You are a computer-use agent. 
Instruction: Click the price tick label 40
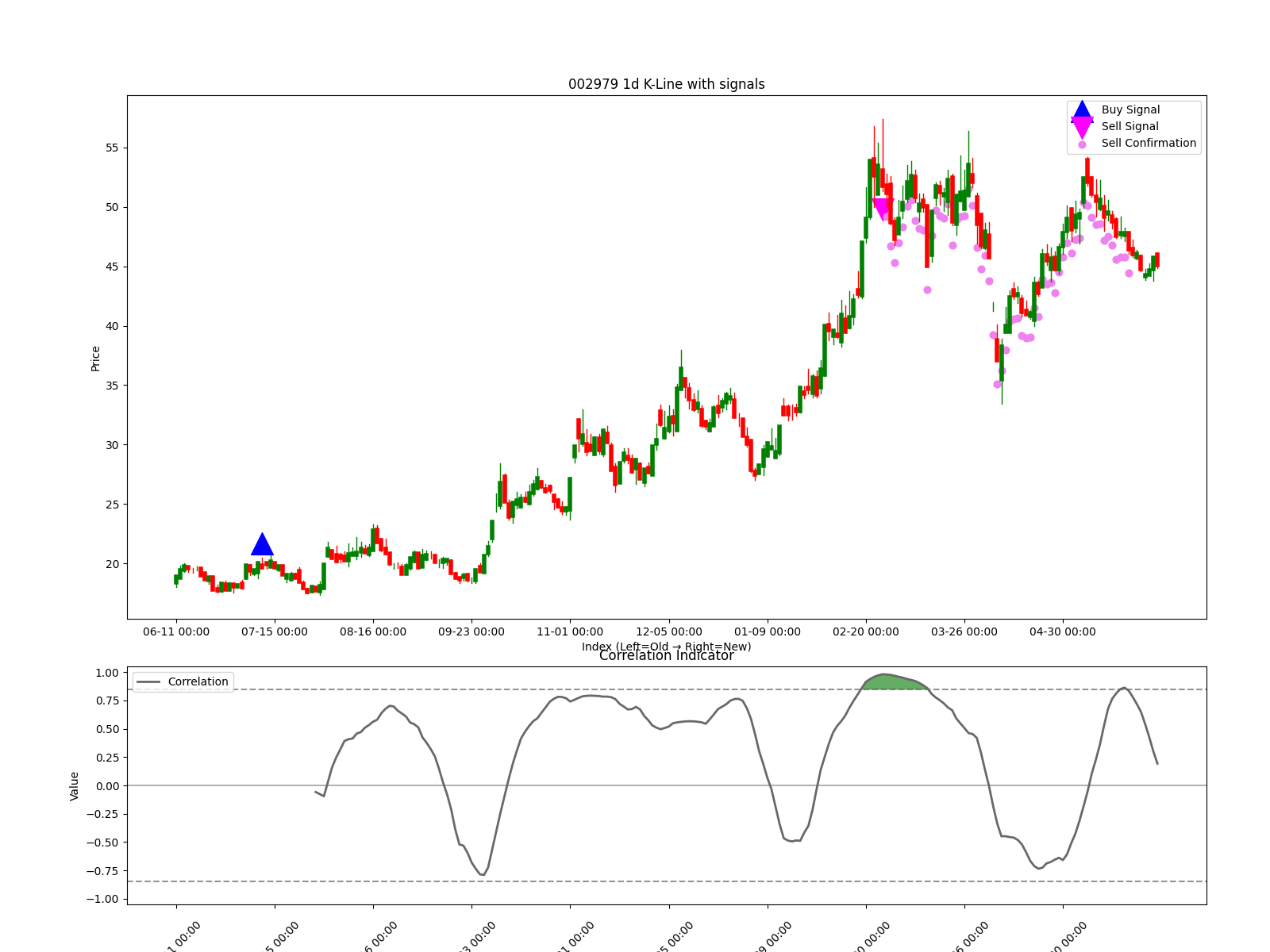point(112,326)
